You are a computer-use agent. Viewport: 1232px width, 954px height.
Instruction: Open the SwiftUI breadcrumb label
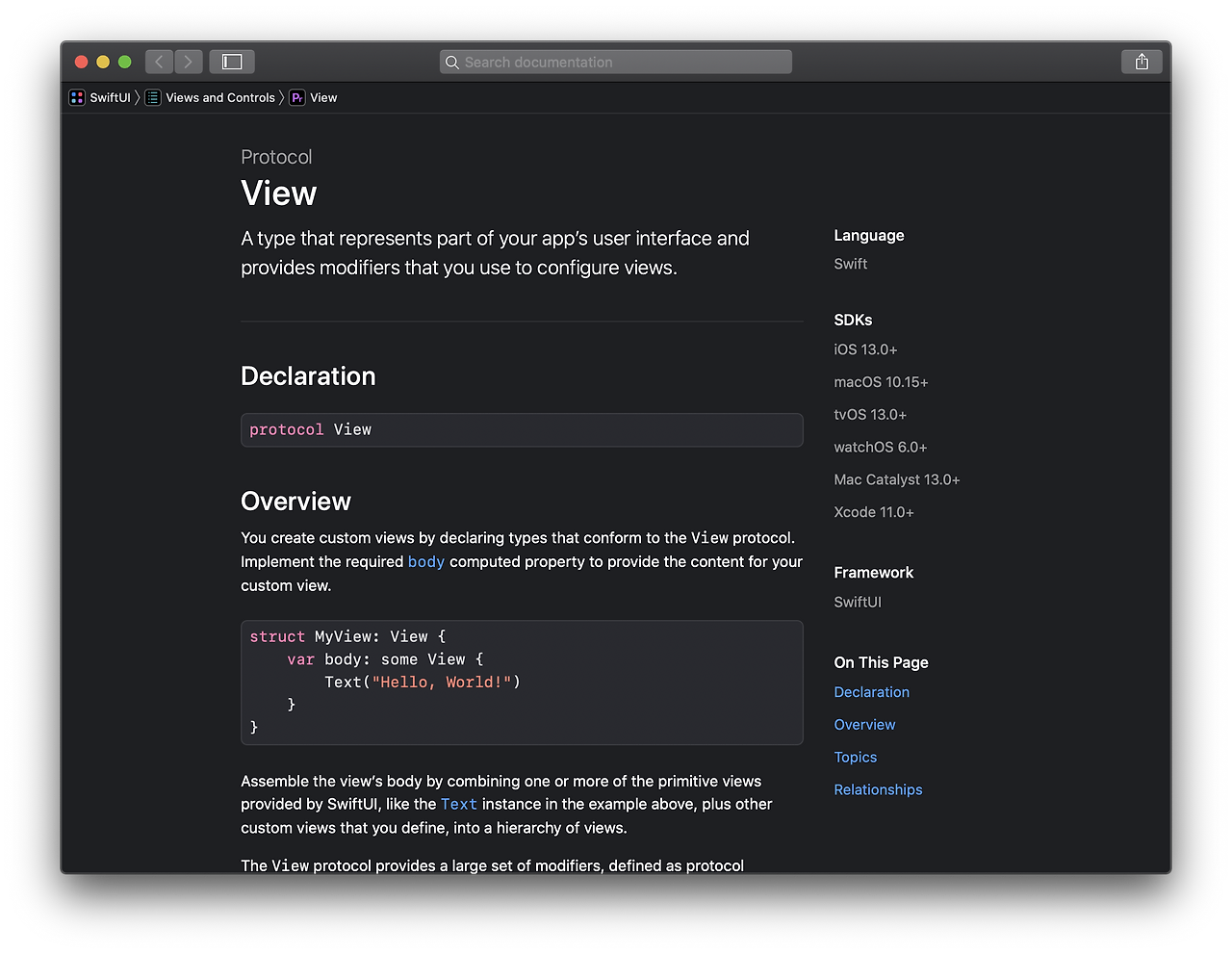(x=110, y=97)
